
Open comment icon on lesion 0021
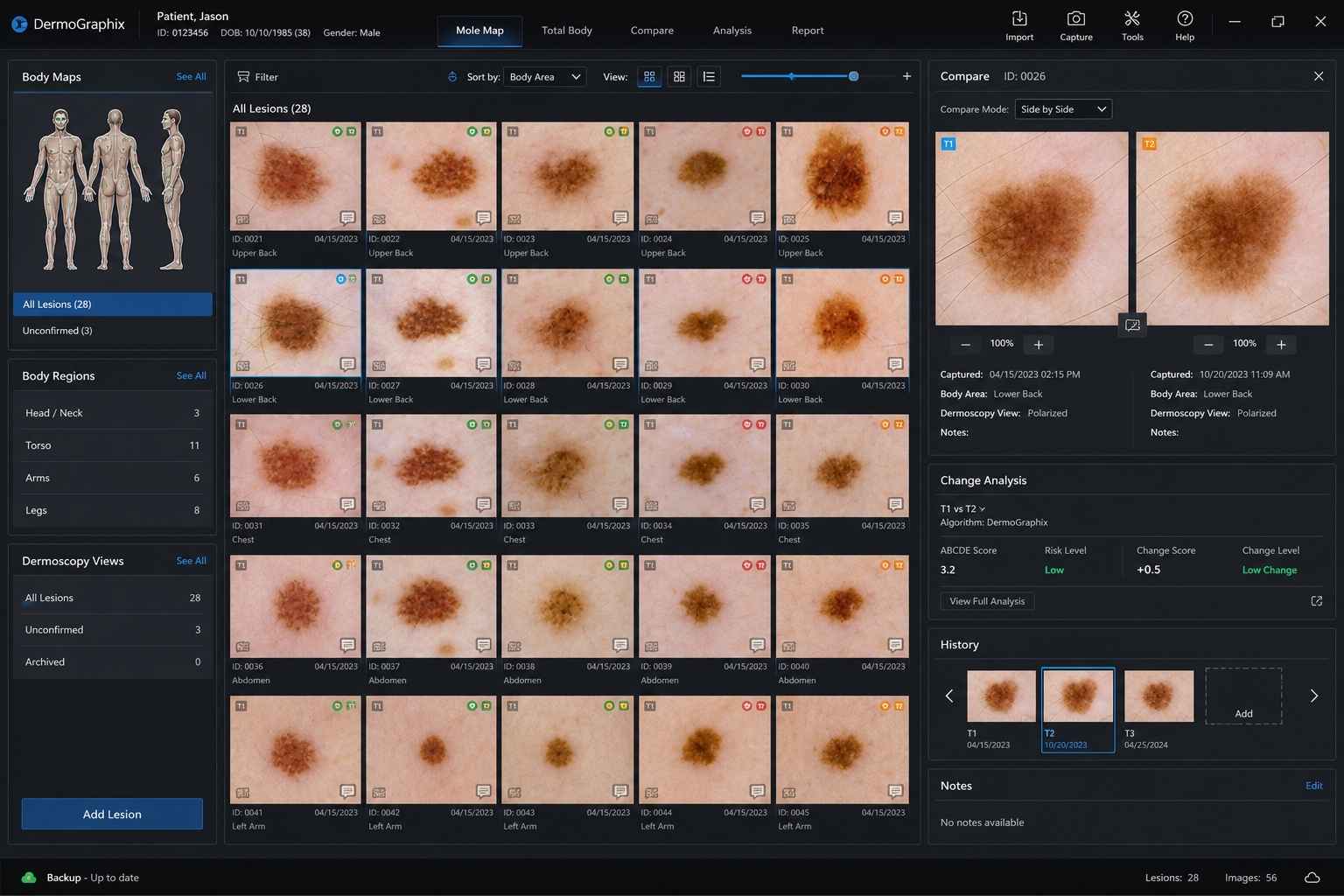347,218
